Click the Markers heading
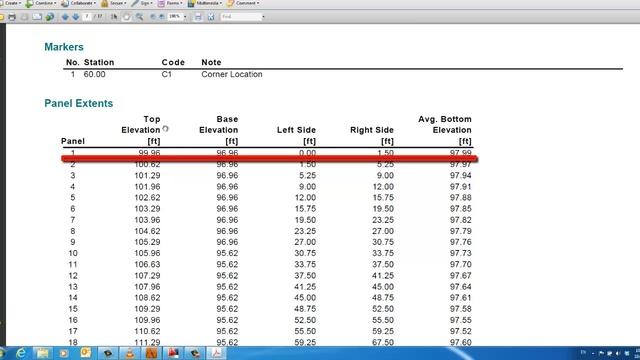Image resolution: width=640 pixels, height=360 pixels. pos(64,47)
